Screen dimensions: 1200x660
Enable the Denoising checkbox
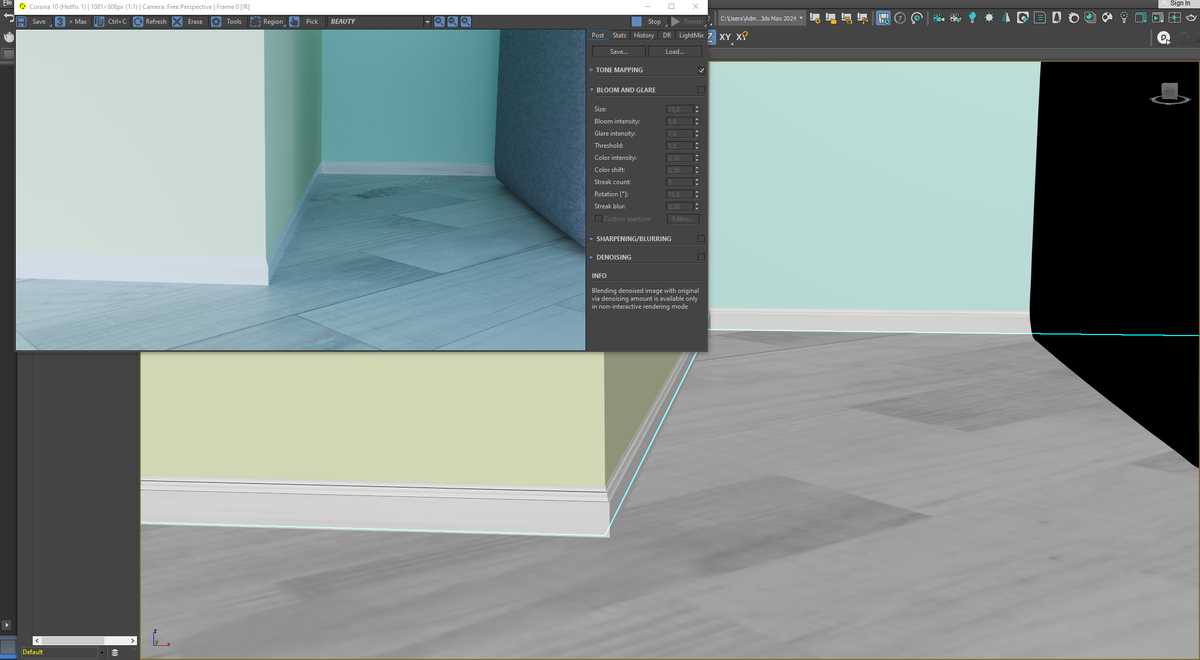(701, 257)
